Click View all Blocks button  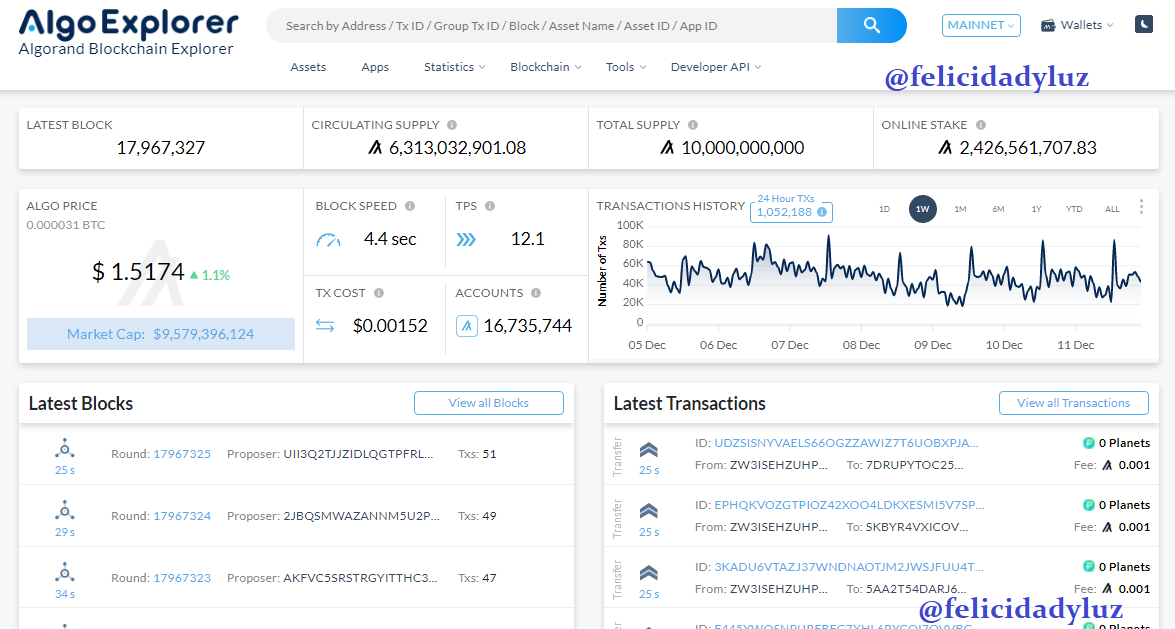pyautogui.click(x=489, y=403)
